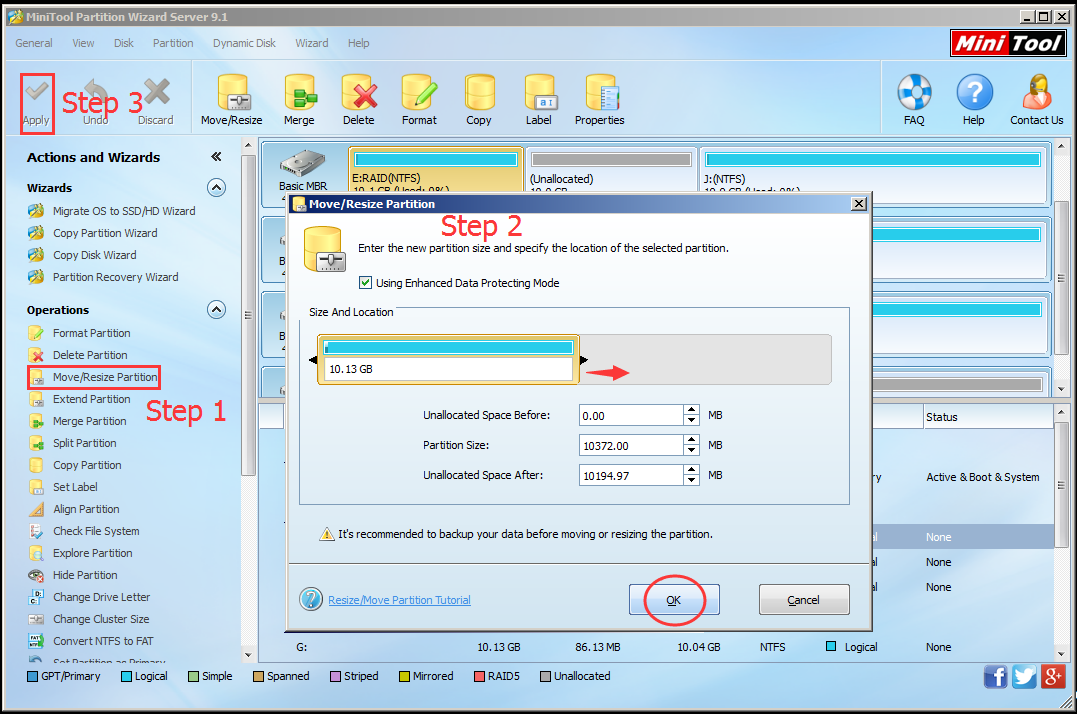Open the Wizard menu

pyautogui.click(x=312, y=43)
